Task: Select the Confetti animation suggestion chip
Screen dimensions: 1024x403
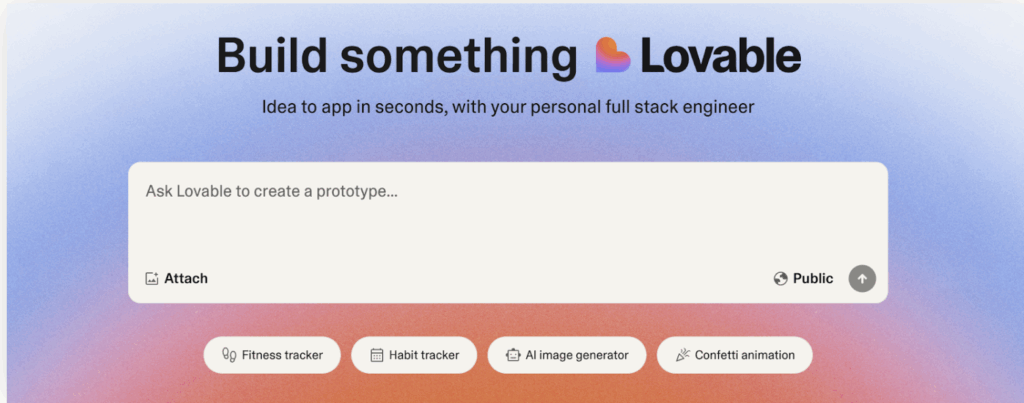Action: (735, 355)
